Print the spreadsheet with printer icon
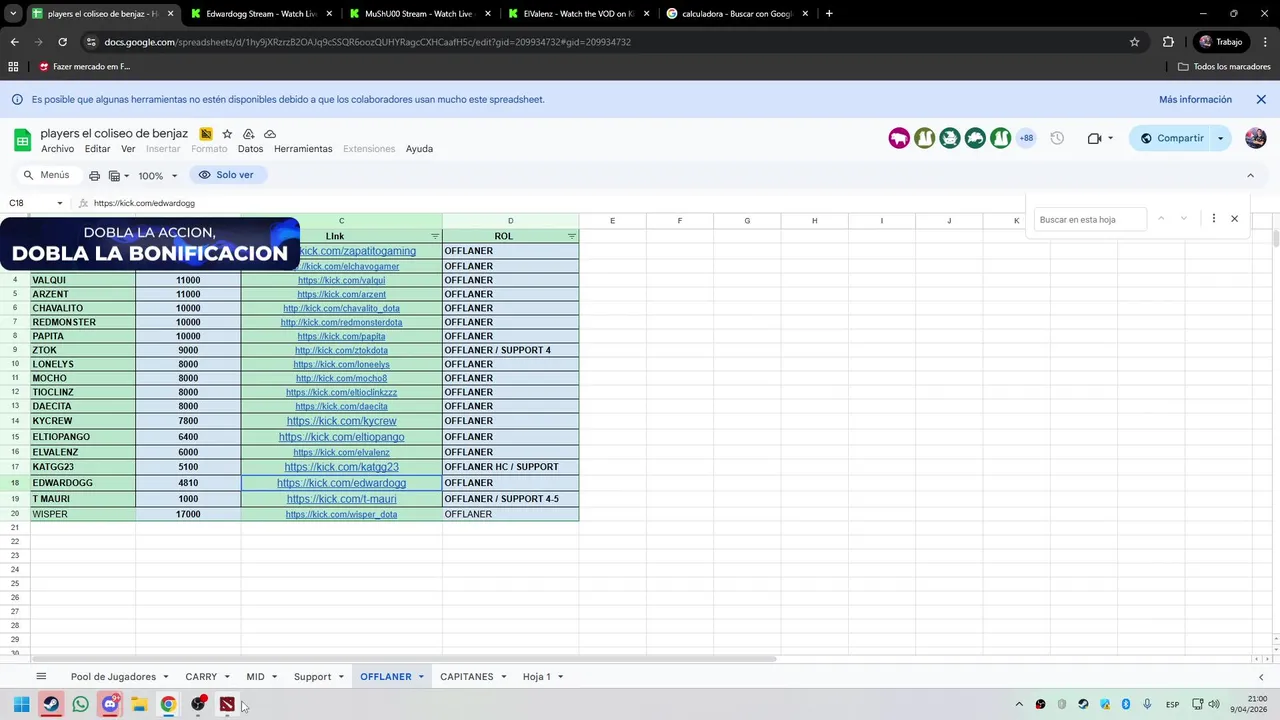The width and height of the screenshot is (1280, 720). 94,175
